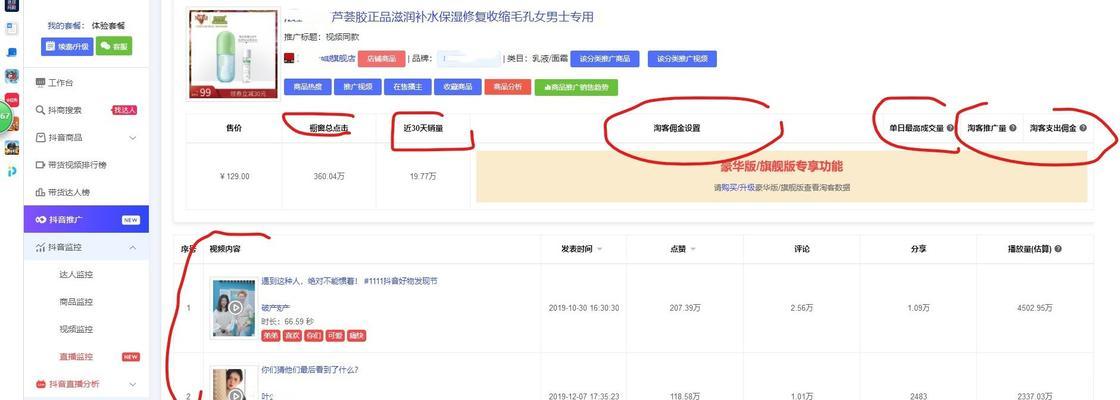1120x400 pixels.
Task: Click the red live icon beside 抖音直播分析
Action: point(41,384)
